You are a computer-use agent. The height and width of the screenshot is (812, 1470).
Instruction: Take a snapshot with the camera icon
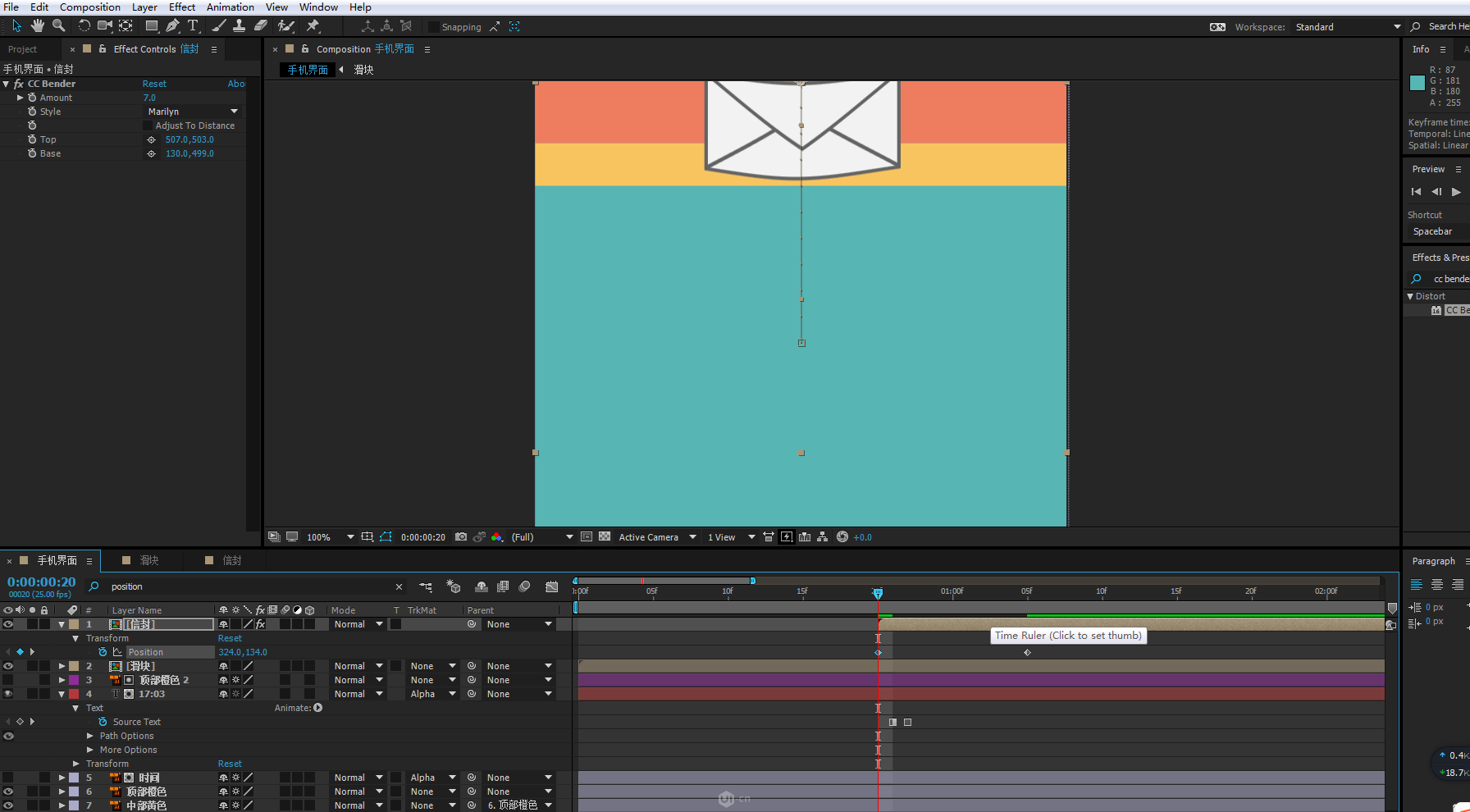click(461, 537)
